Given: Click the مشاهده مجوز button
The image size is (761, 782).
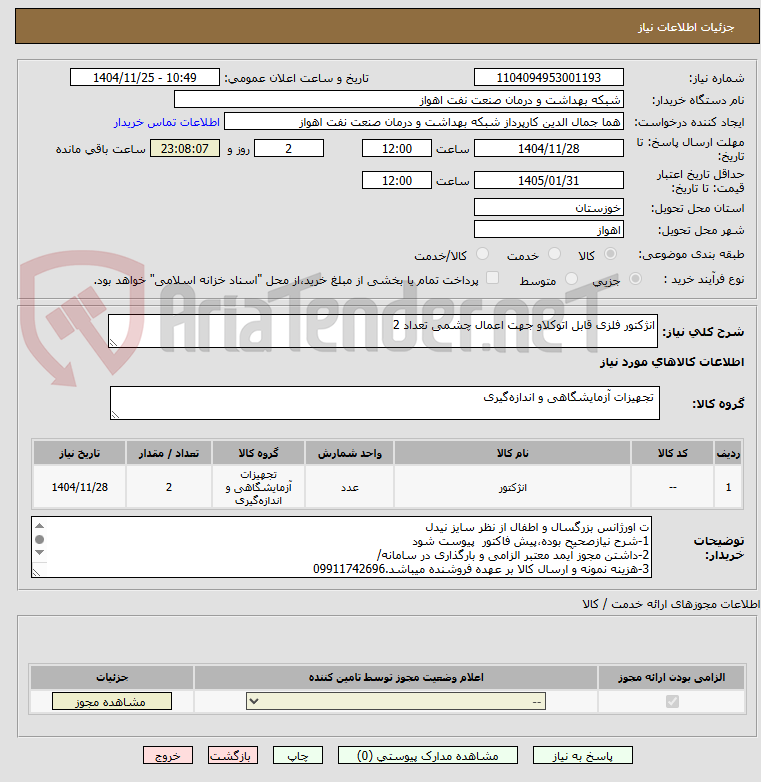Looking at the screenshot, I should tap(112, 702).
